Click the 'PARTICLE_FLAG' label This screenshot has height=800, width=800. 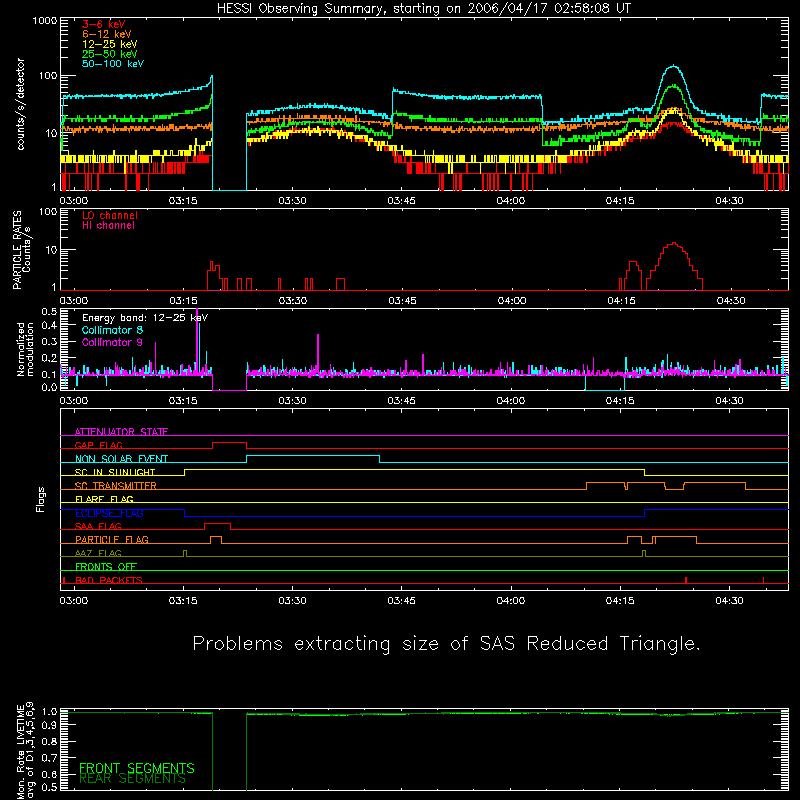(x=112, y=539)
